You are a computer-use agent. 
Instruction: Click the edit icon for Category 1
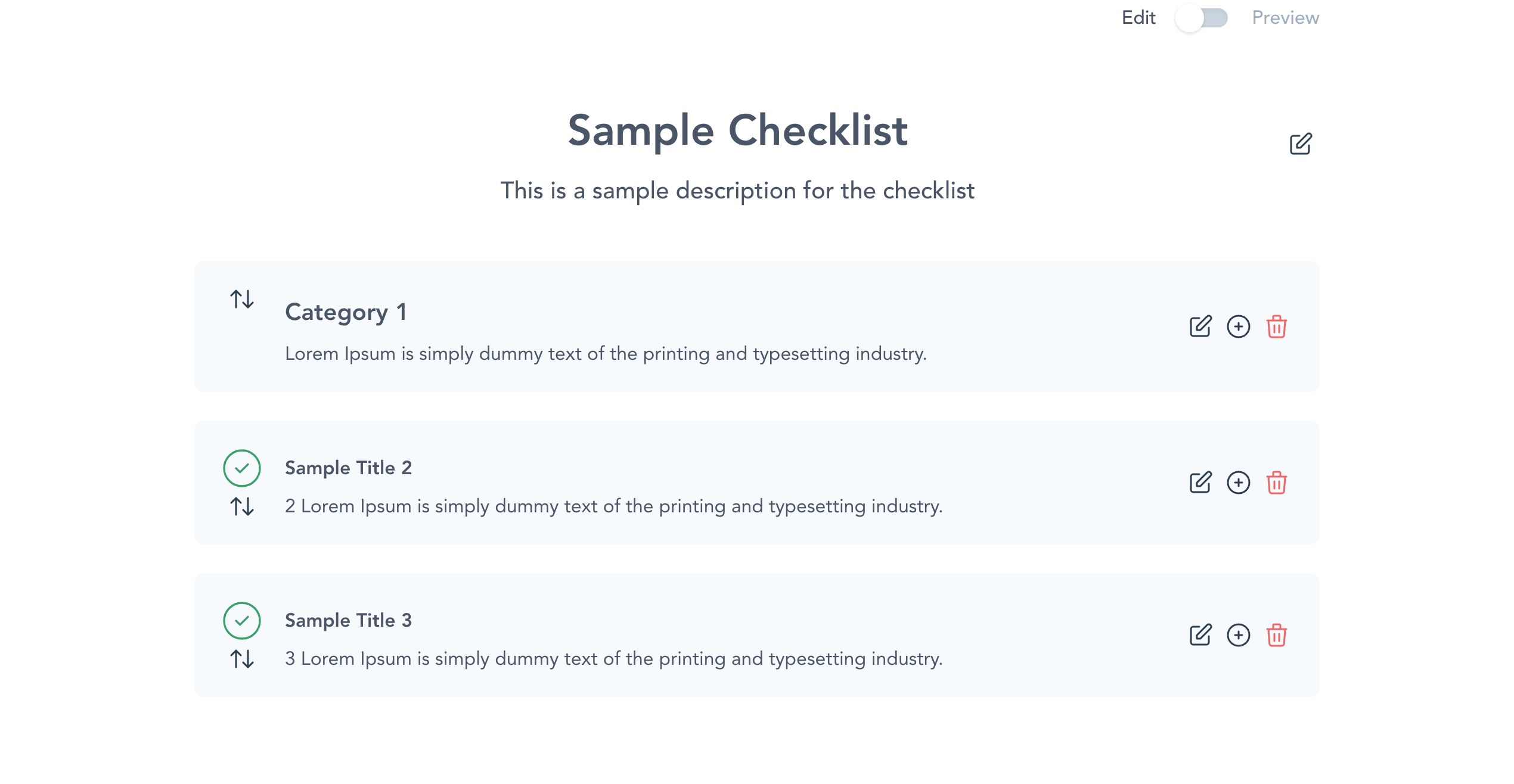click(1200, 326)
